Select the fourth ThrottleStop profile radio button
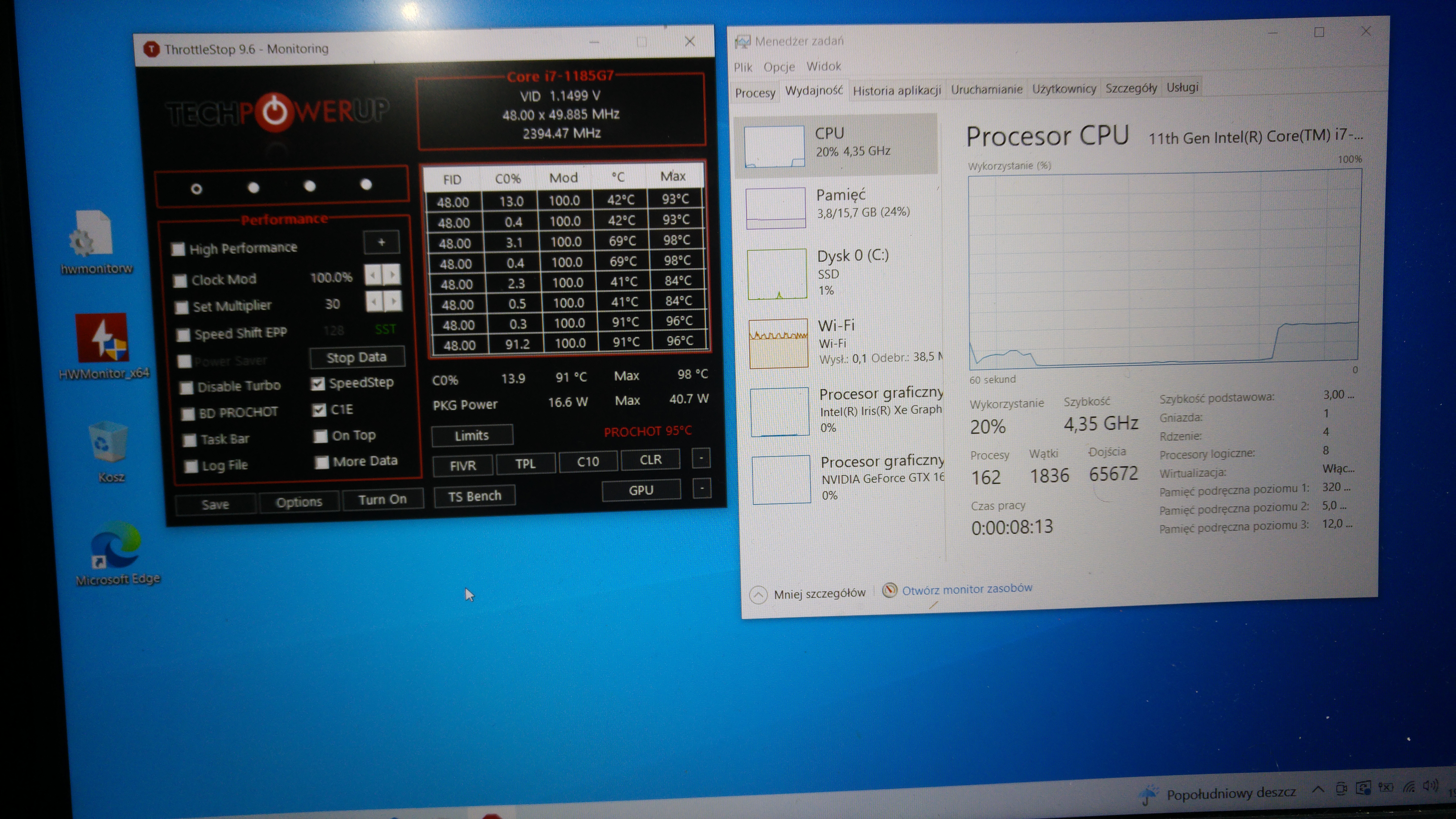This screenshot has height=819, width=1456. click(366, 184)
